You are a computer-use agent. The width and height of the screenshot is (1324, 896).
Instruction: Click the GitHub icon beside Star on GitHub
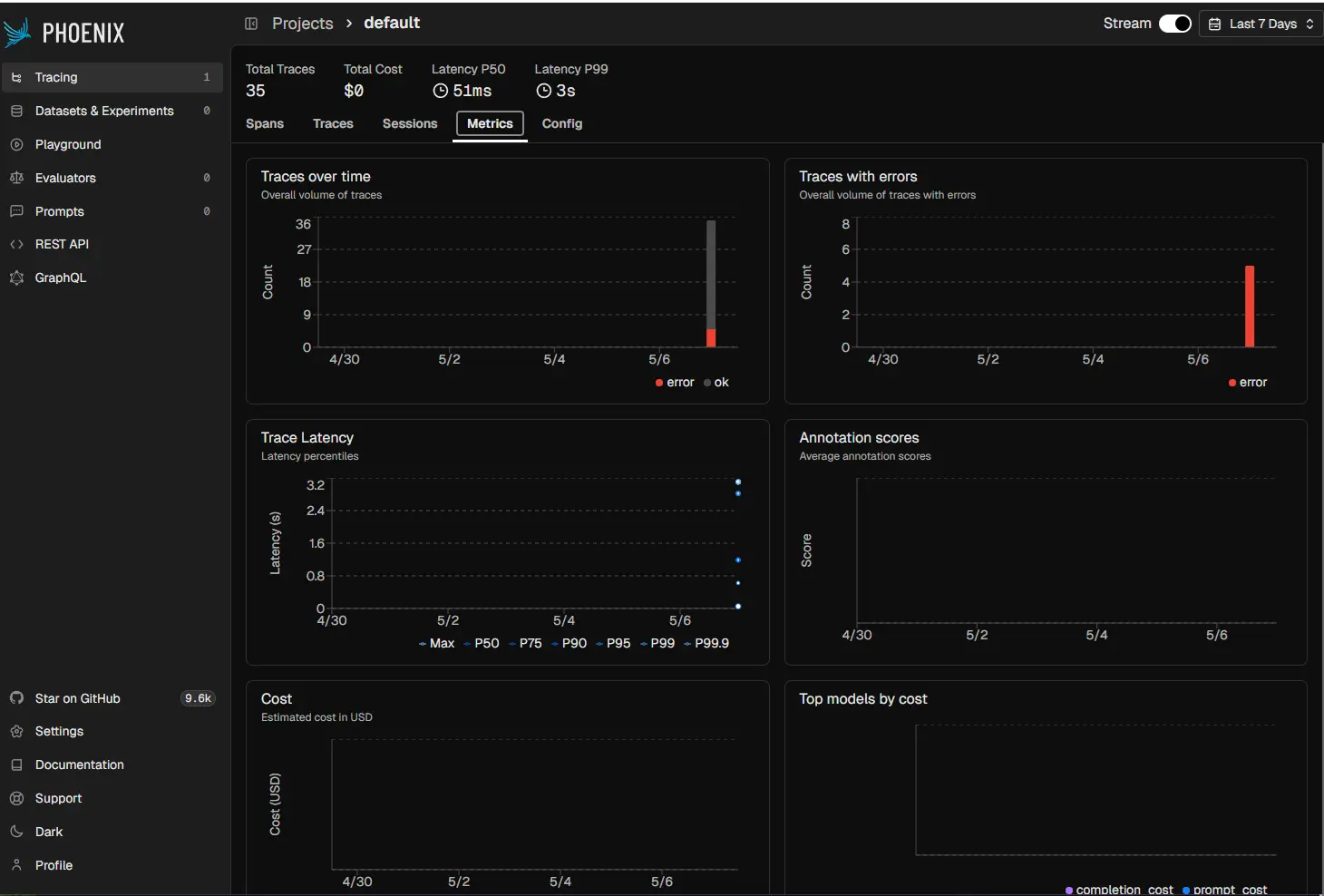[x=16, y=698]
